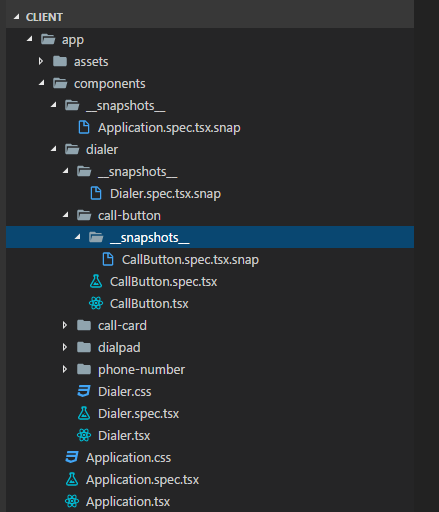Screen dimensions: 439x512
Task: Click the dialpad folder icon
Action: tap(84, 347)
